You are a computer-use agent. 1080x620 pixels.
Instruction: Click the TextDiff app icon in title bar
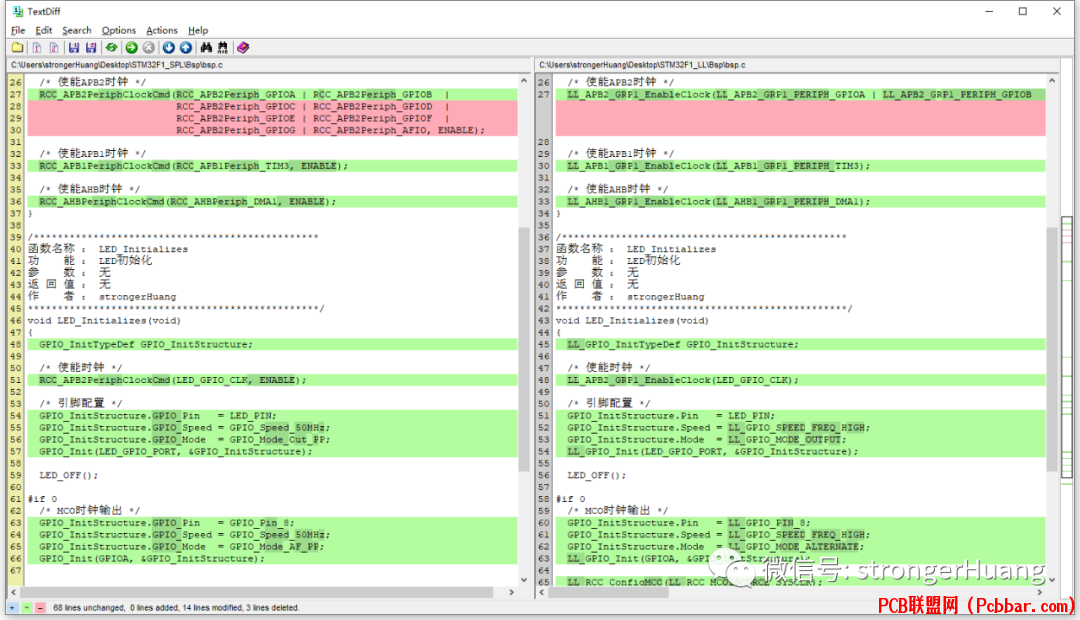(x=18, y=11)
